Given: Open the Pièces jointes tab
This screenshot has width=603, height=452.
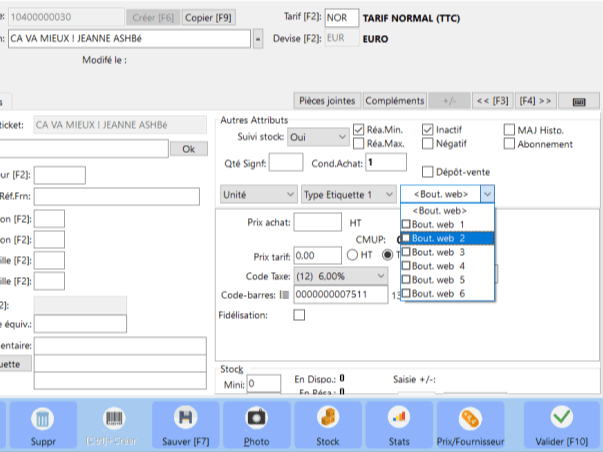Looking at the screenshot, I should pos(327,101).
